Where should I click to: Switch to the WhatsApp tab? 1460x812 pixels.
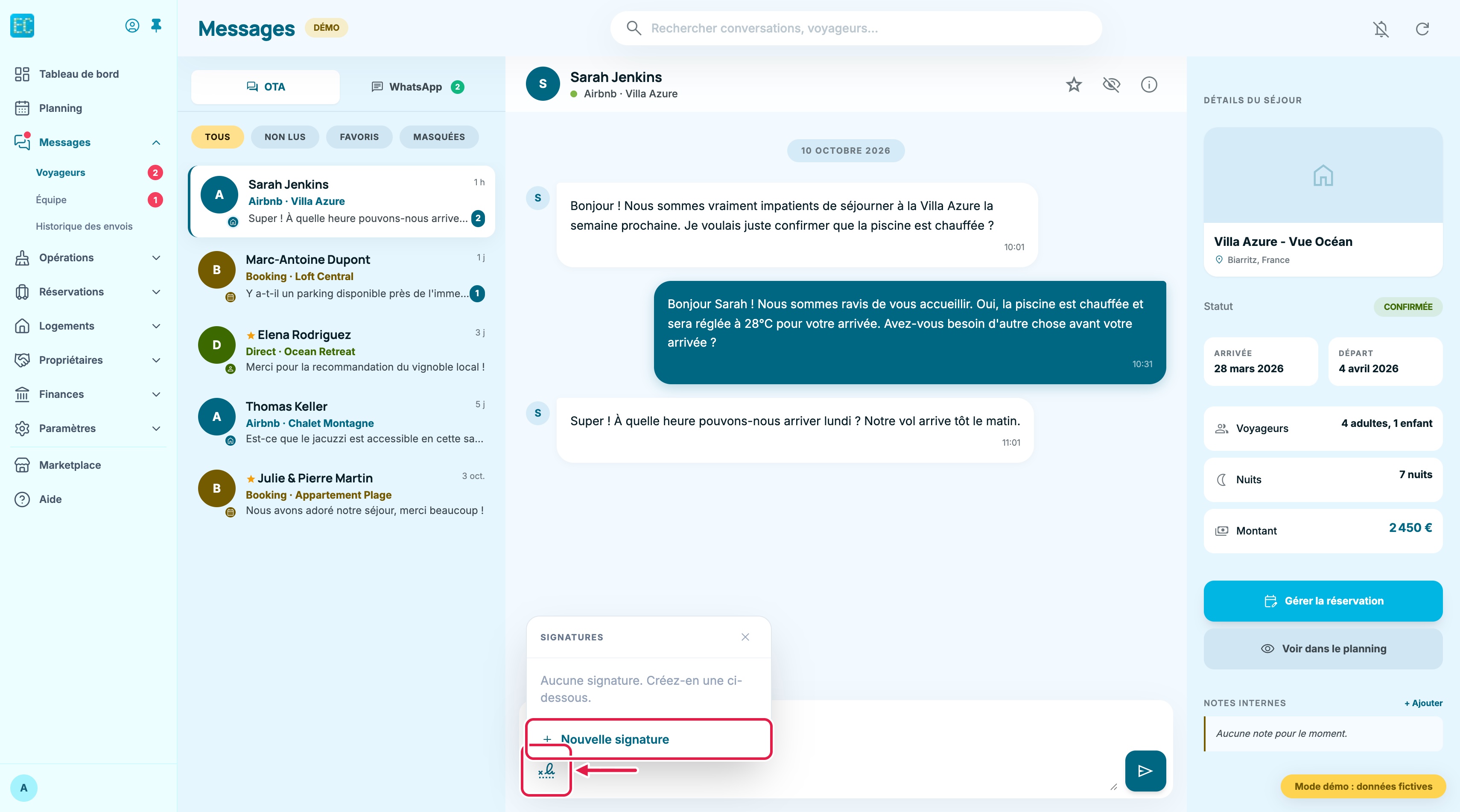pos(418,87)
